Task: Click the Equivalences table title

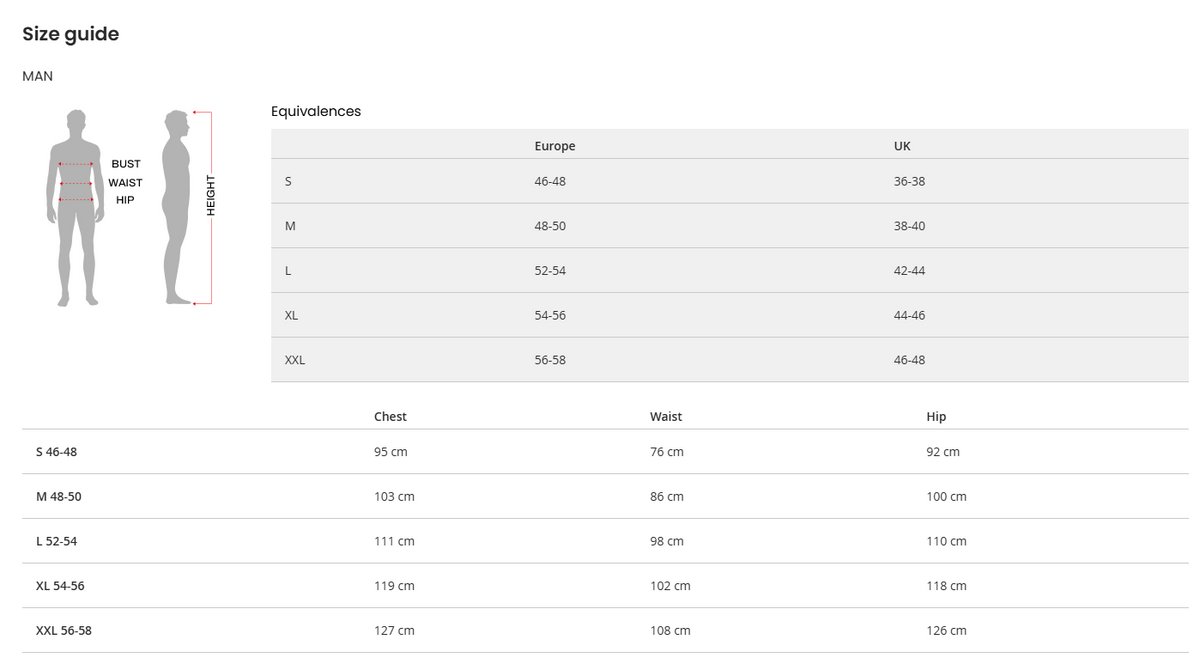Action: 316,112
